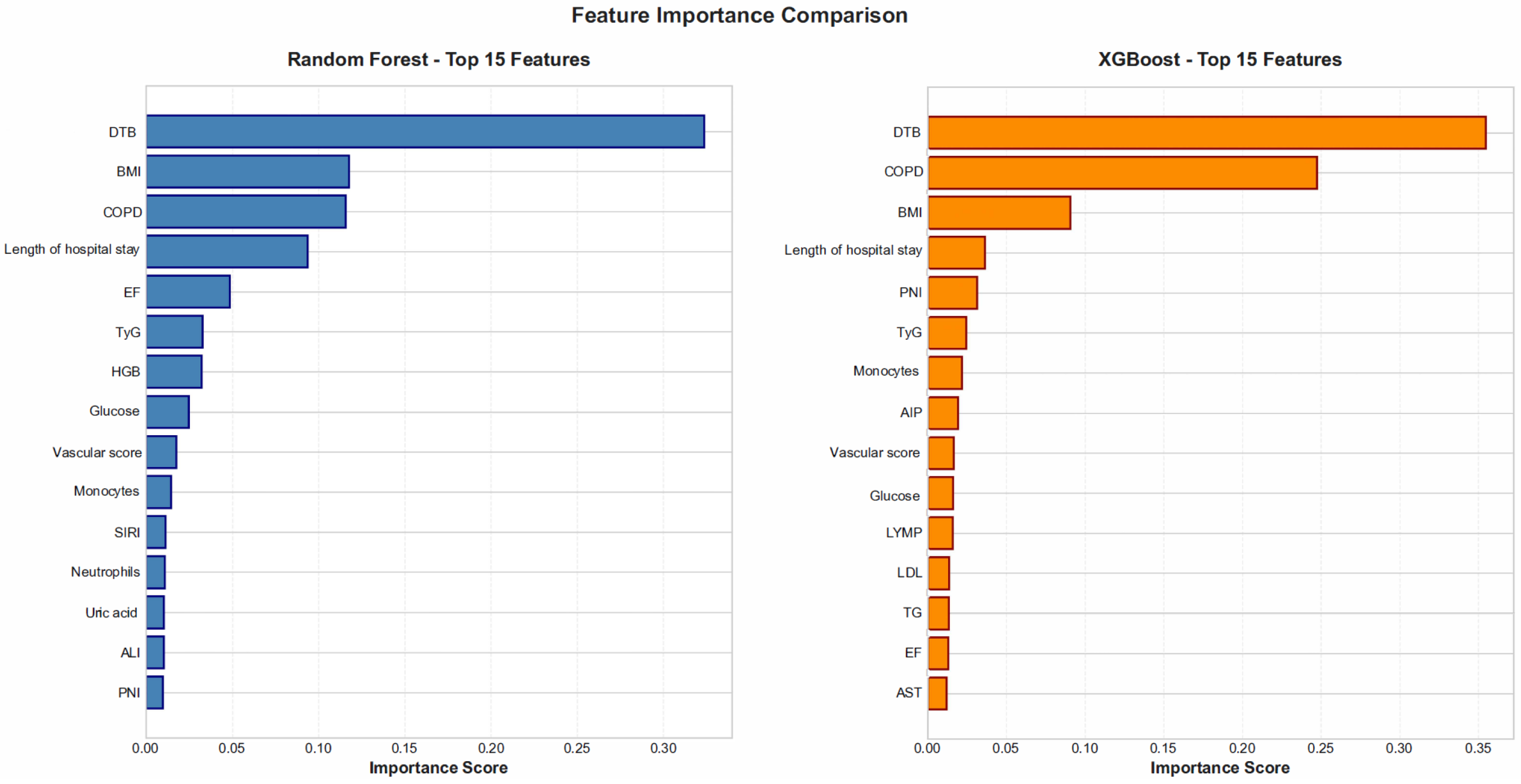Click the orange Monocytes bar in XGBoost
The image size is (1521, 784).
point(945,373)
